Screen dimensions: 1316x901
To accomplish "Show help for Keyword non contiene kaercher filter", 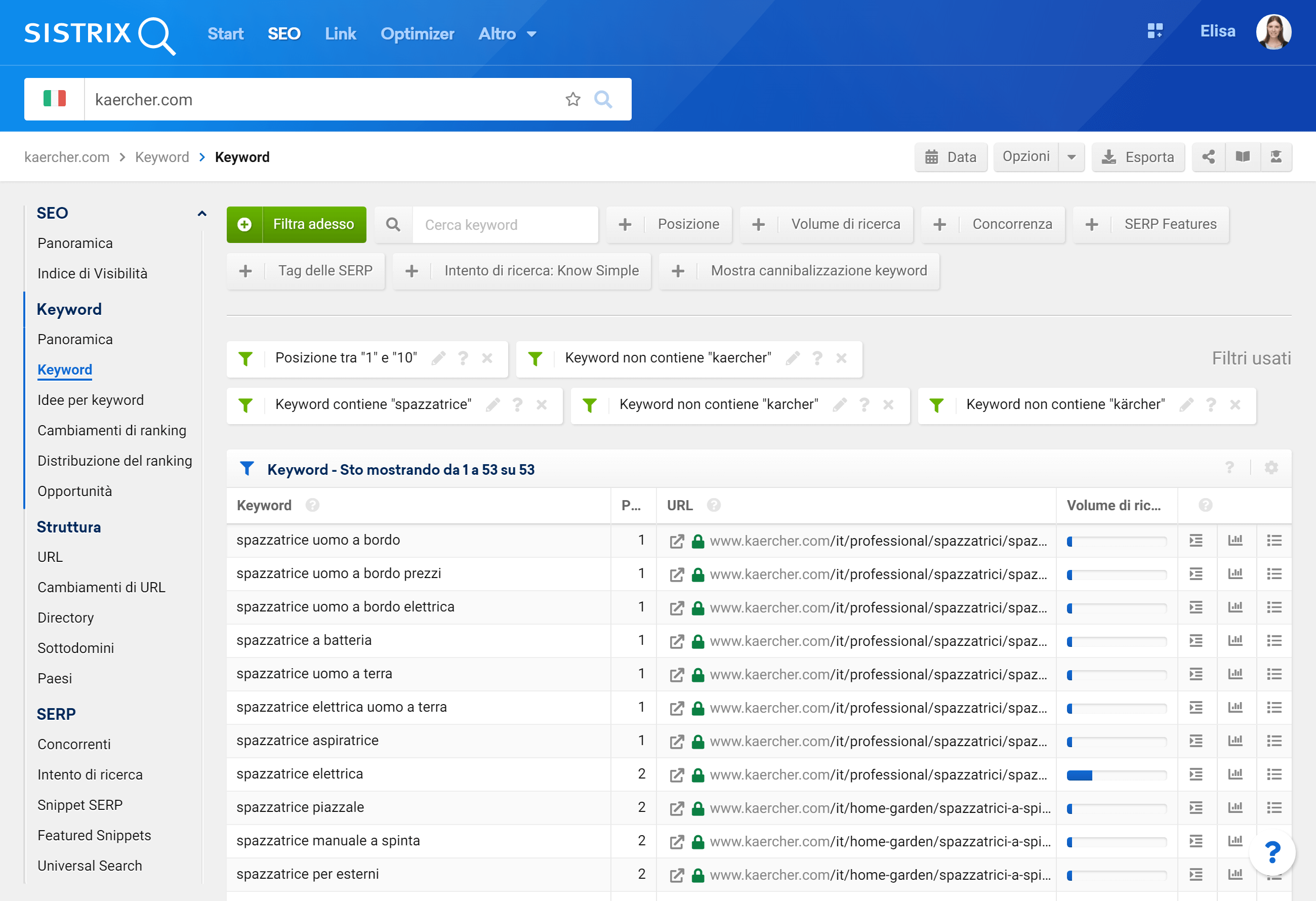I will (x=817, y=358).
